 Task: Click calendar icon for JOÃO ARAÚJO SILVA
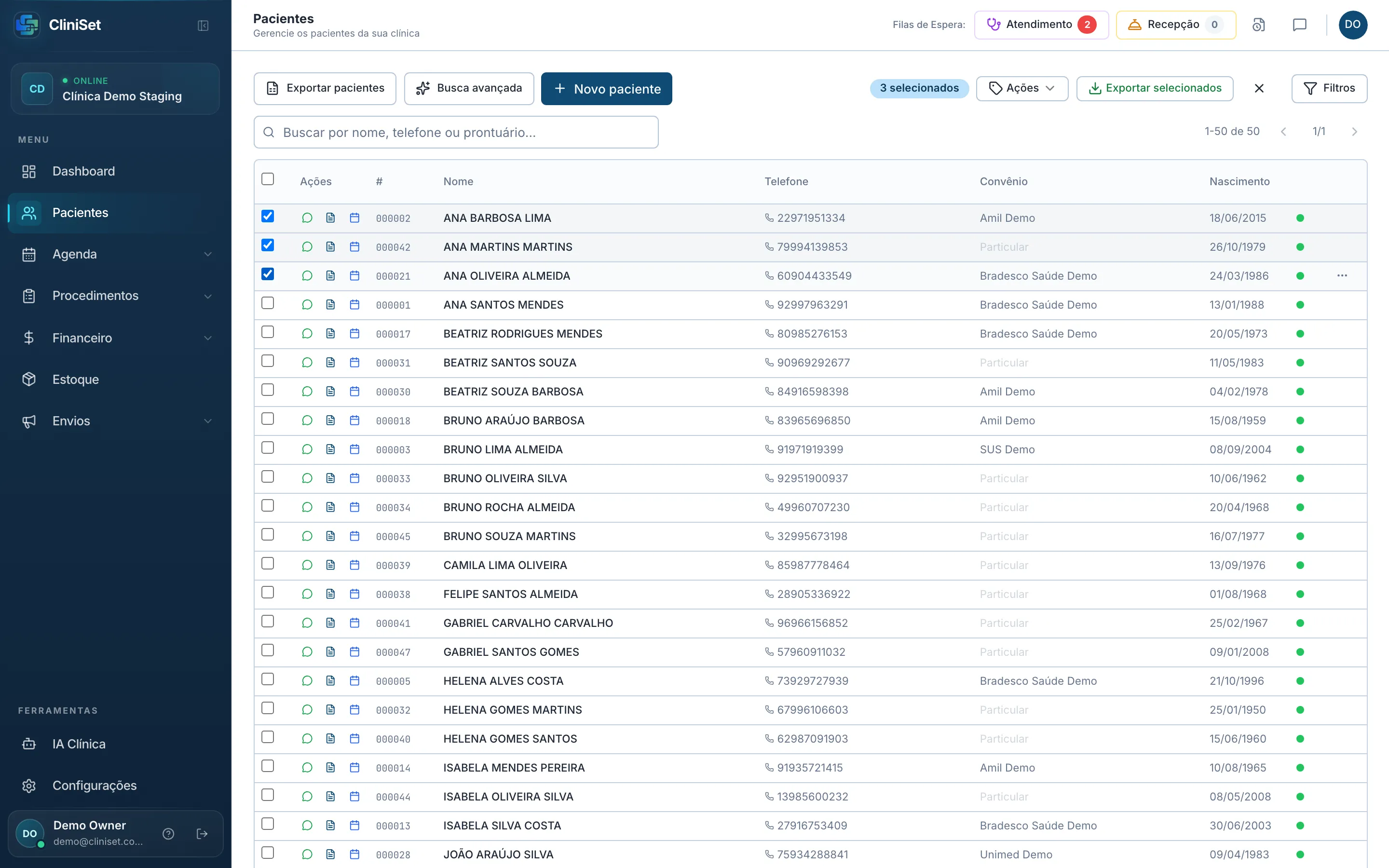click(x=354, y=854)
